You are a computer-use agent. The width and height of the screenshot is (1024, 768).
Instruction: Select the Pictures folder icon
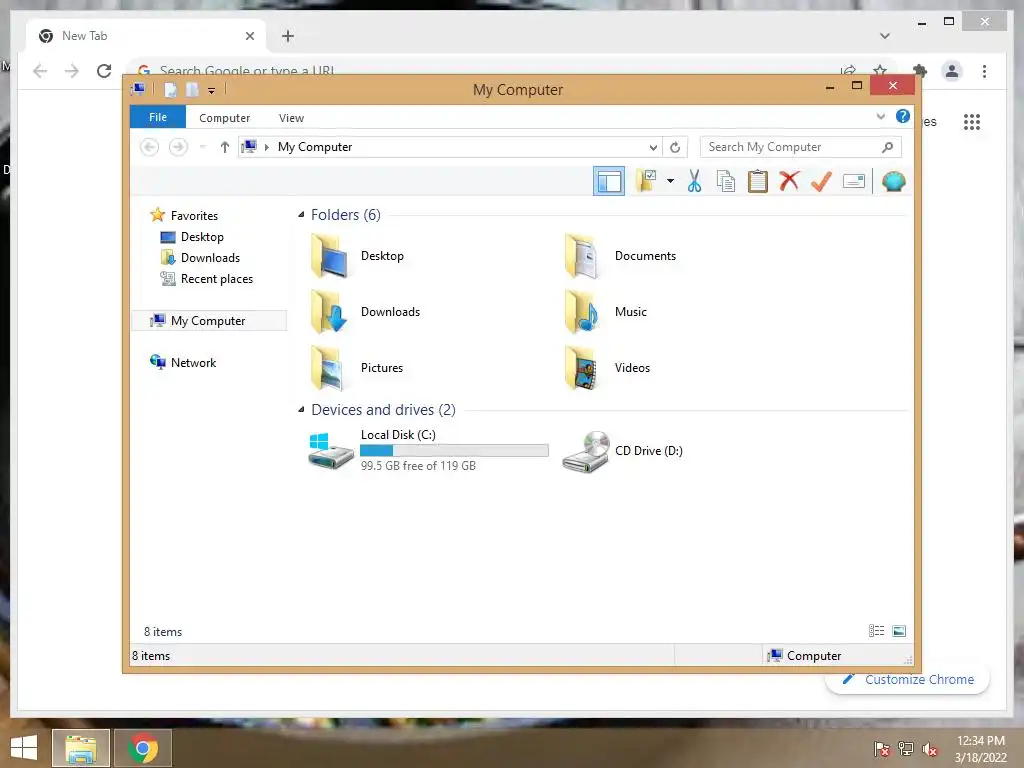(x=328, y=368)
